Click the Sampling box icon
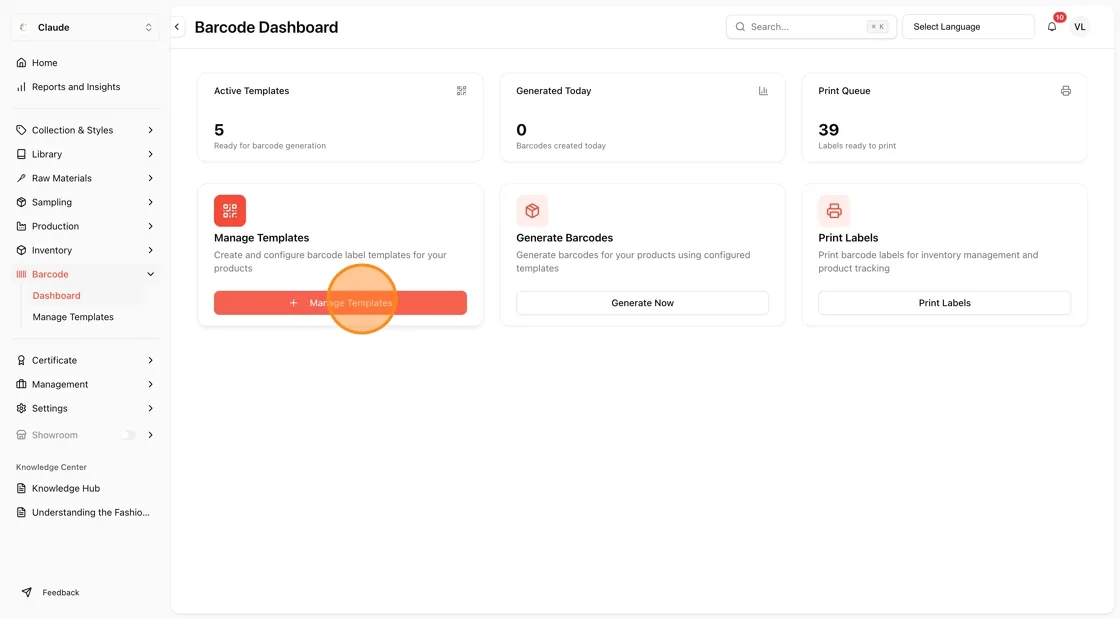Viewport: 1120px width, 619px height. [21, 202]
